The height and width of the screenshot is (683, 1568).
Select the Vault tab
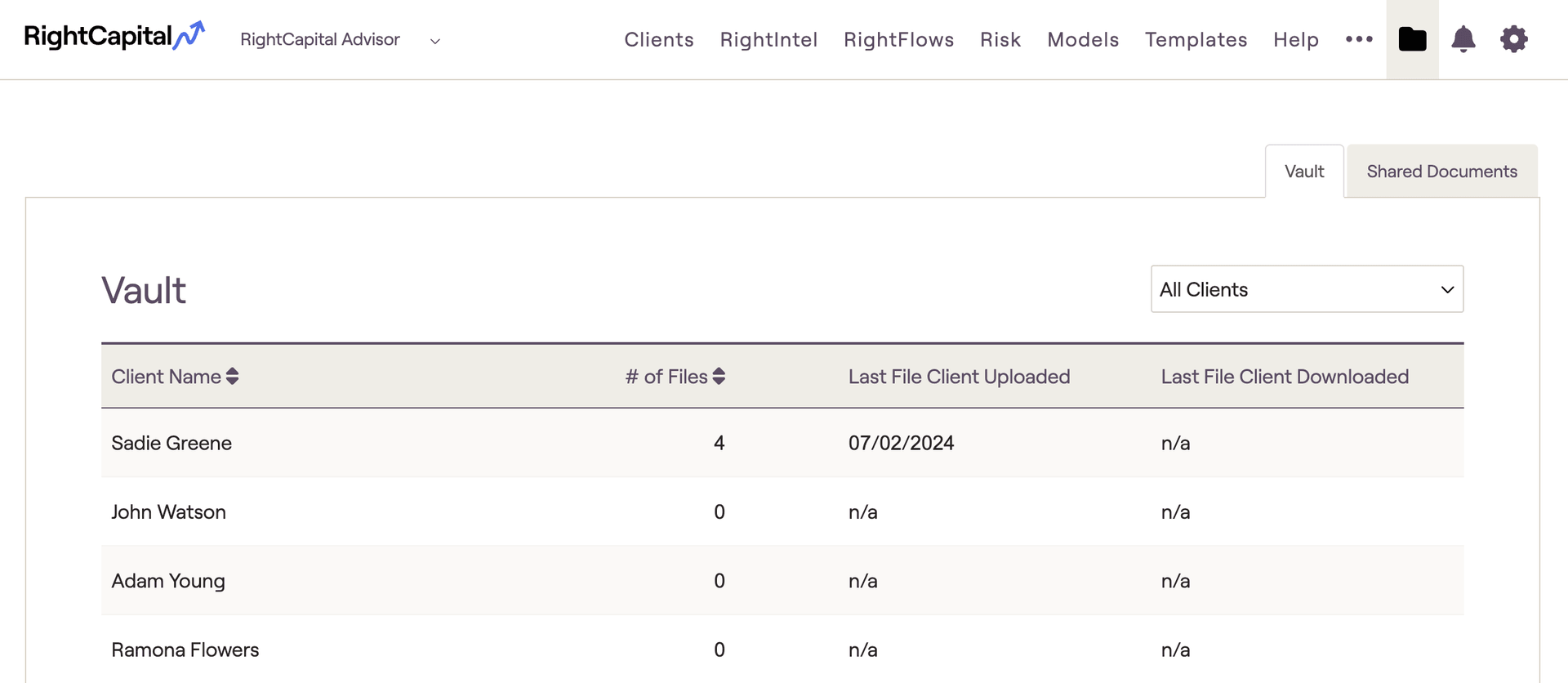pos(1304,172)
